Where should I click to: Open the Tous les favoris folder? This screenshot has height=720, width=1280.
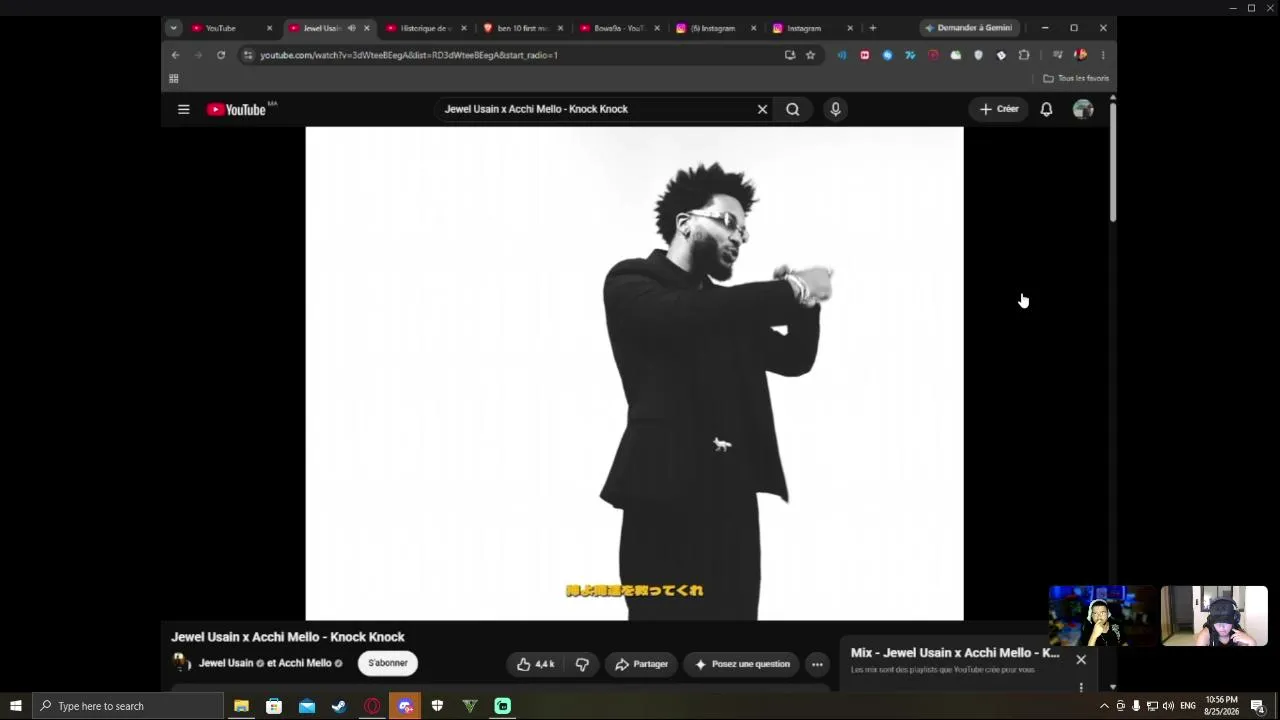pyautogui.click(x=1076, y=78)
